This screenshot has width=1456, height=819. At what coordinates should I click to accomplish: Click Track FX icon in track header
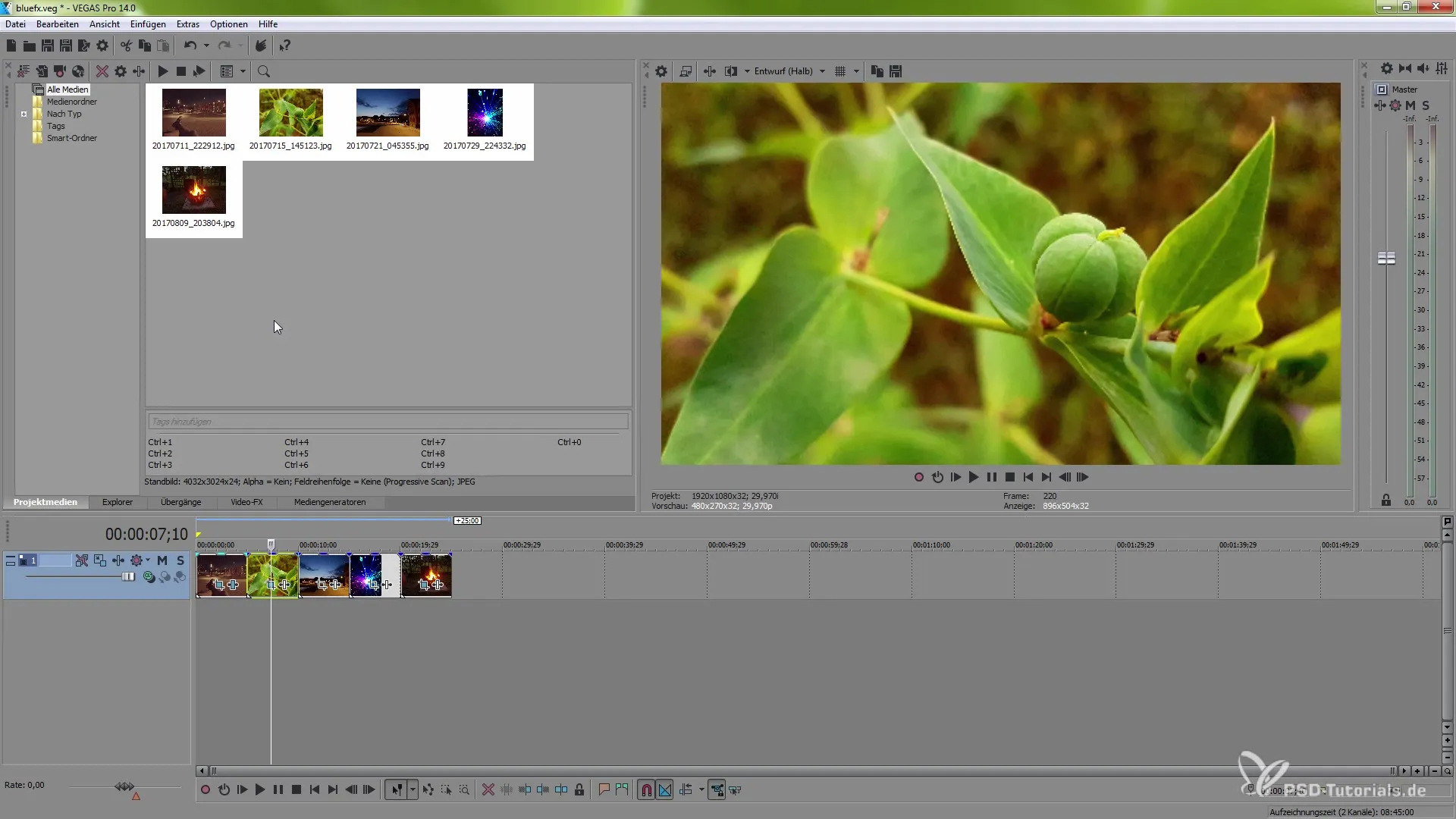118,560
